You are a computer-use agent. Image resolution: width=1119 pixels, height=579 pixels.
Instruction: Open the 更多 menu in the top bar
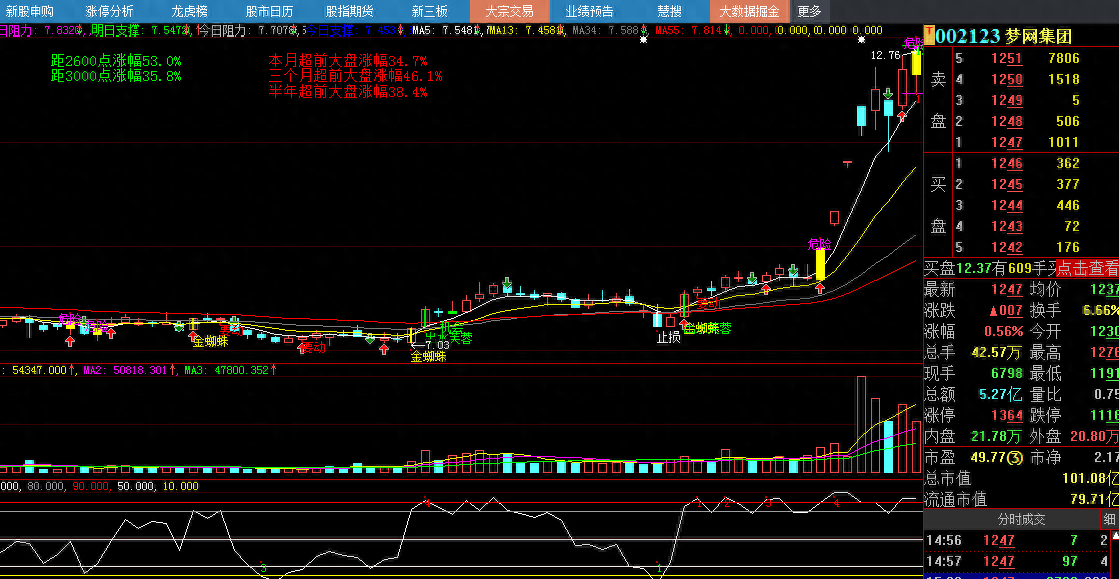pos(808,11)
